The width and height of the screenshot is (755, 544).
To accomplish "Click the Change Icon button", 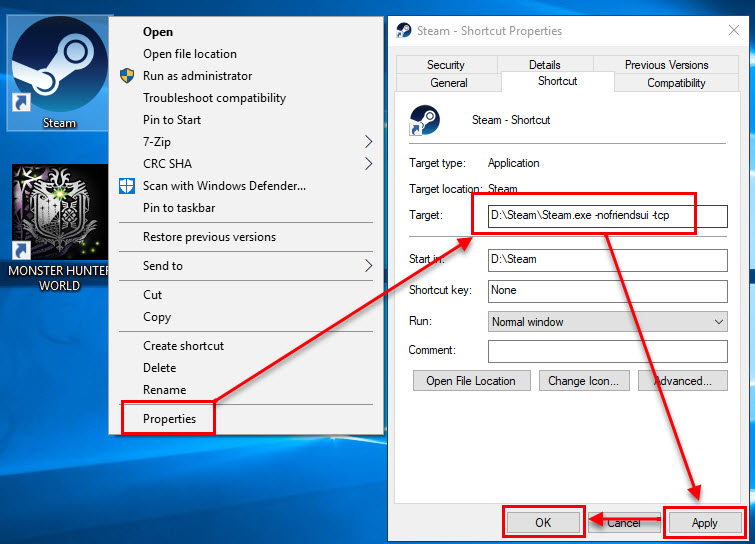I will point(584,381).
